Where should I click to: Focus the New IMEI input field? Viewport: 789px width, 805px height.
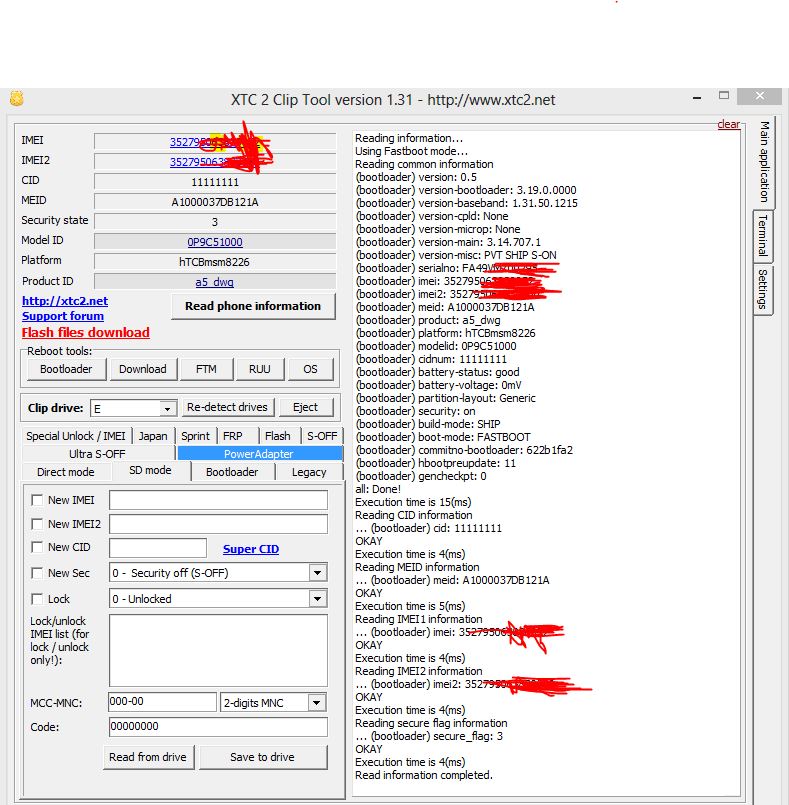(218, 500)
